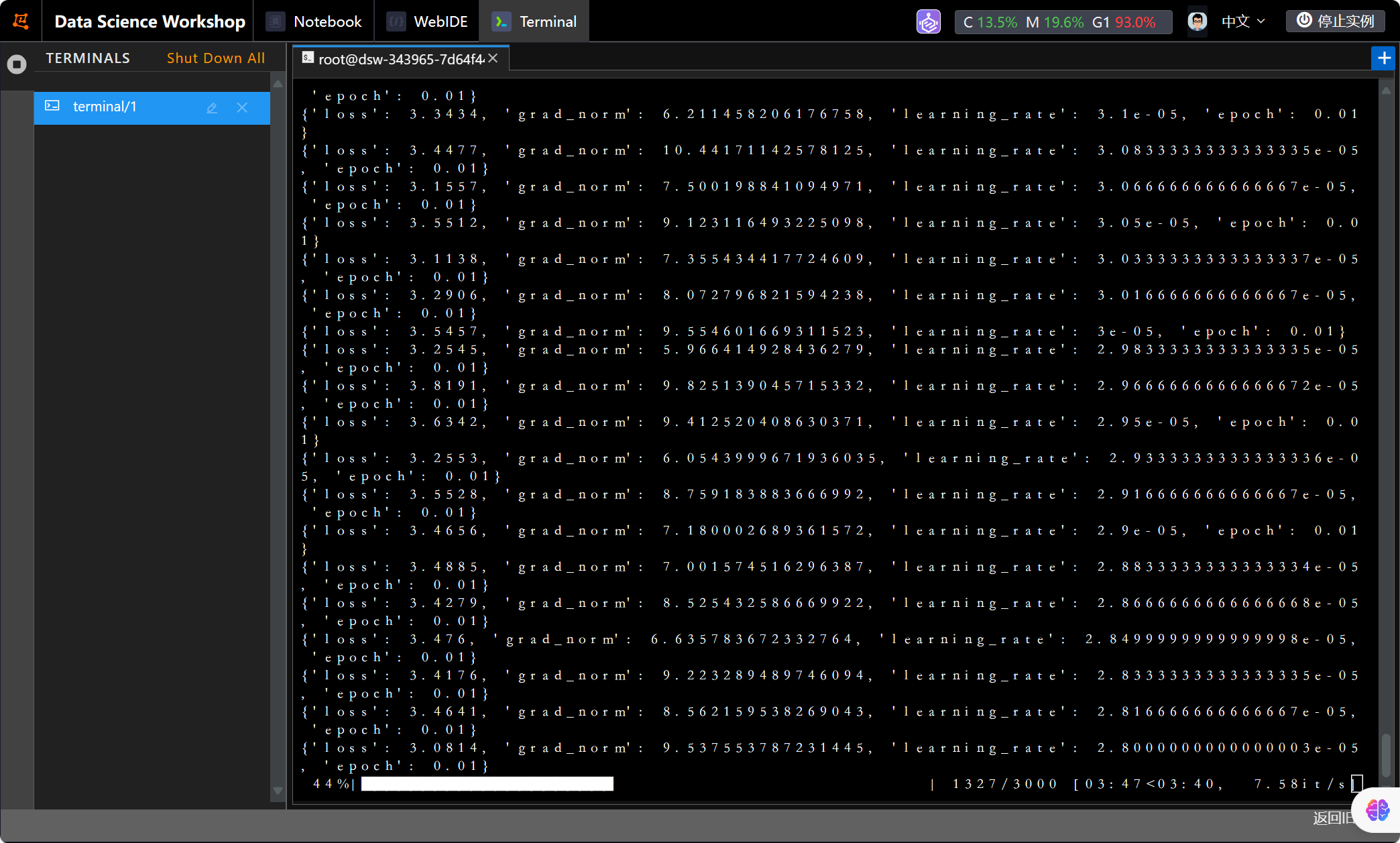Add a new terminal with the plus button
The width and height of the screenshot is (1400, 843).
point(1384,58)
